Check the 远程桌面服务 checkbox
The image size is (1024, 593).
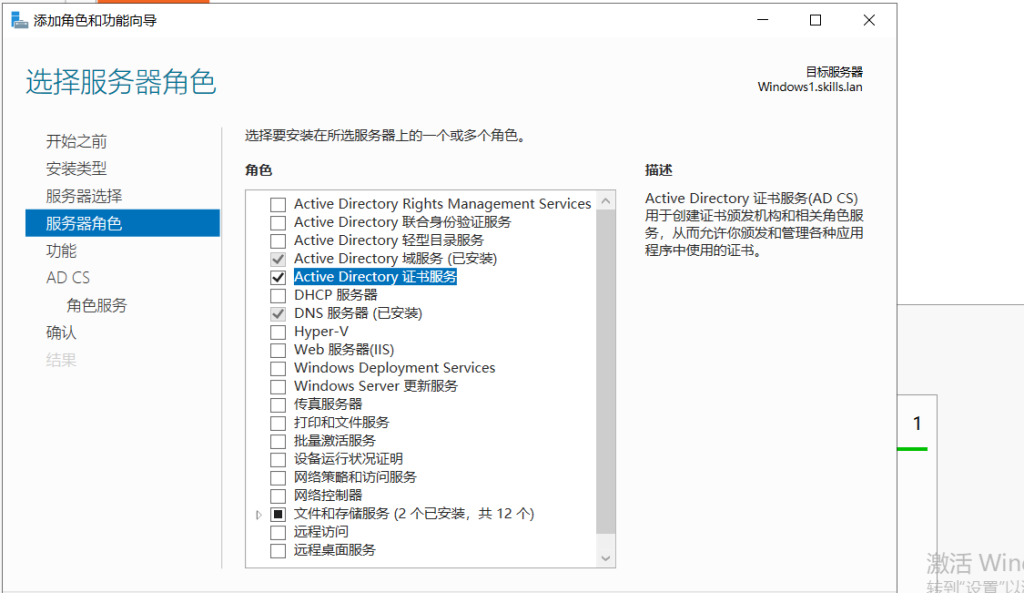point(278,550)
